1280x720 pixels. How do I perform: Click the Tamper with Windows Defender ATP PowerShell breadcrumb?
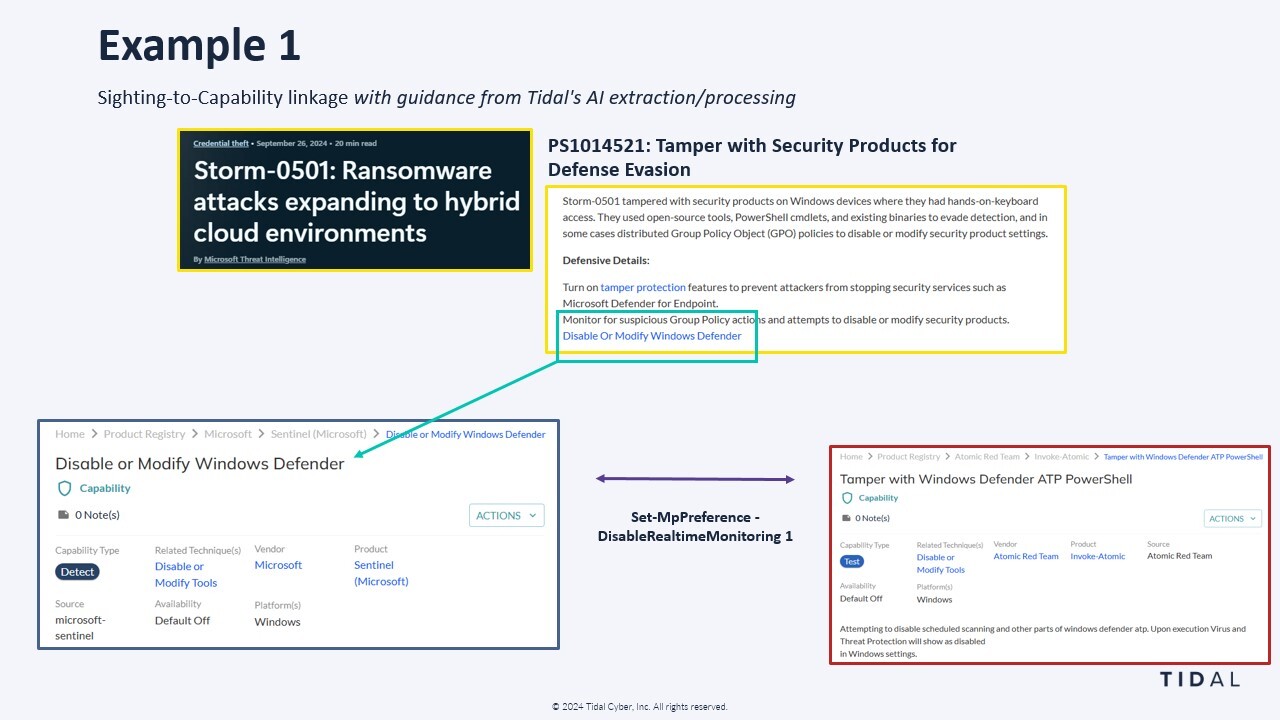click(1183, 457)
